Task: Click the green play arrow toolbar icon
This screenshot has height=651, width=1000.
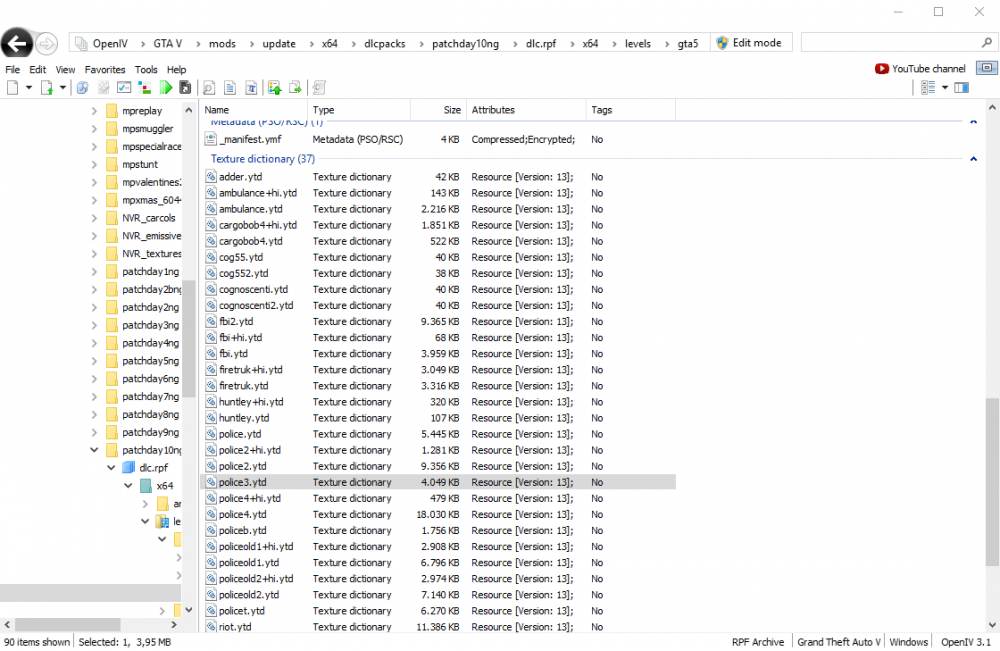Action: [x=166, y=88]
